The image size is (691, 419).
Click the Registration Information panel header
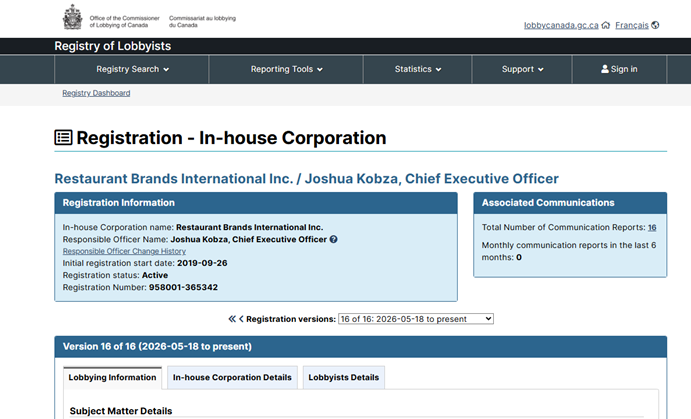256,203
